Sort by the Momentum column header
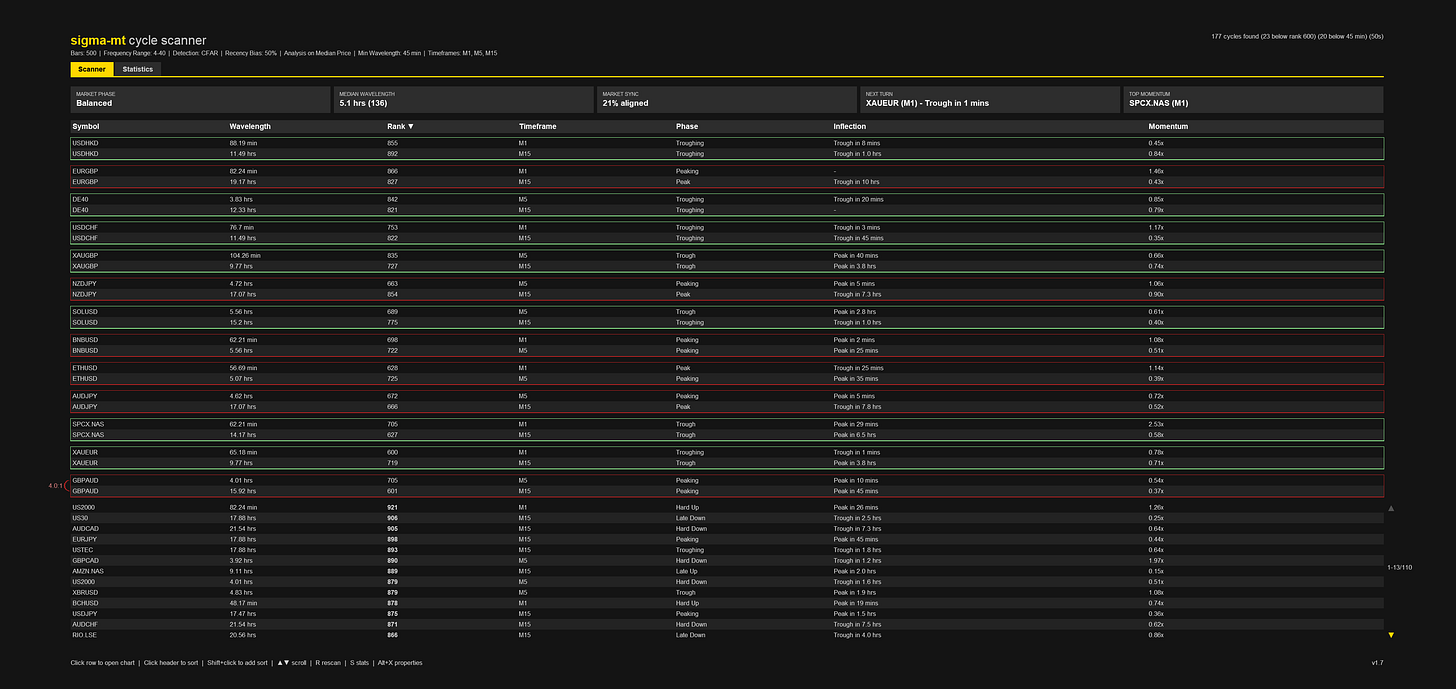Image resolution: width=1456 pixels, height=689 pixels. pos(1168,127)
